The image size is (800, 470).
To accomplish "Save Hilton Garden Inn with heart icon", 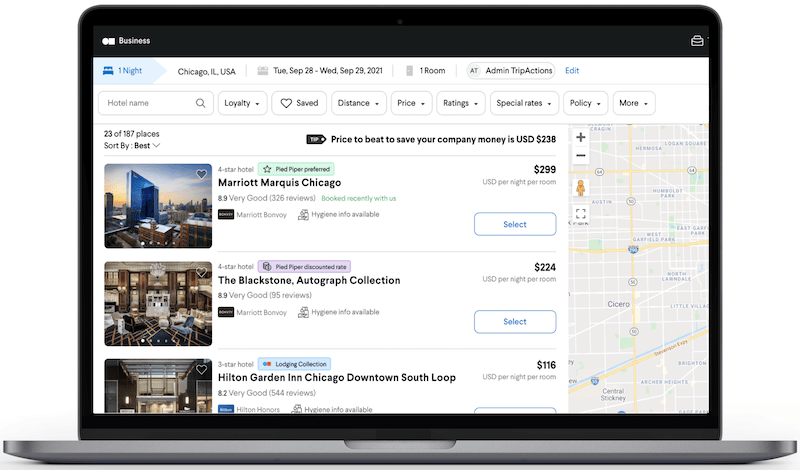I will (x=202, y=369).
